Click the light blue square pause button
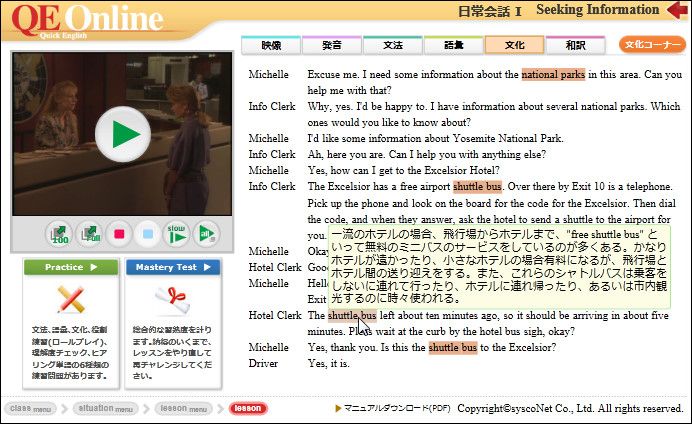Viewport: 692px width, 424px height. [148, 234]
